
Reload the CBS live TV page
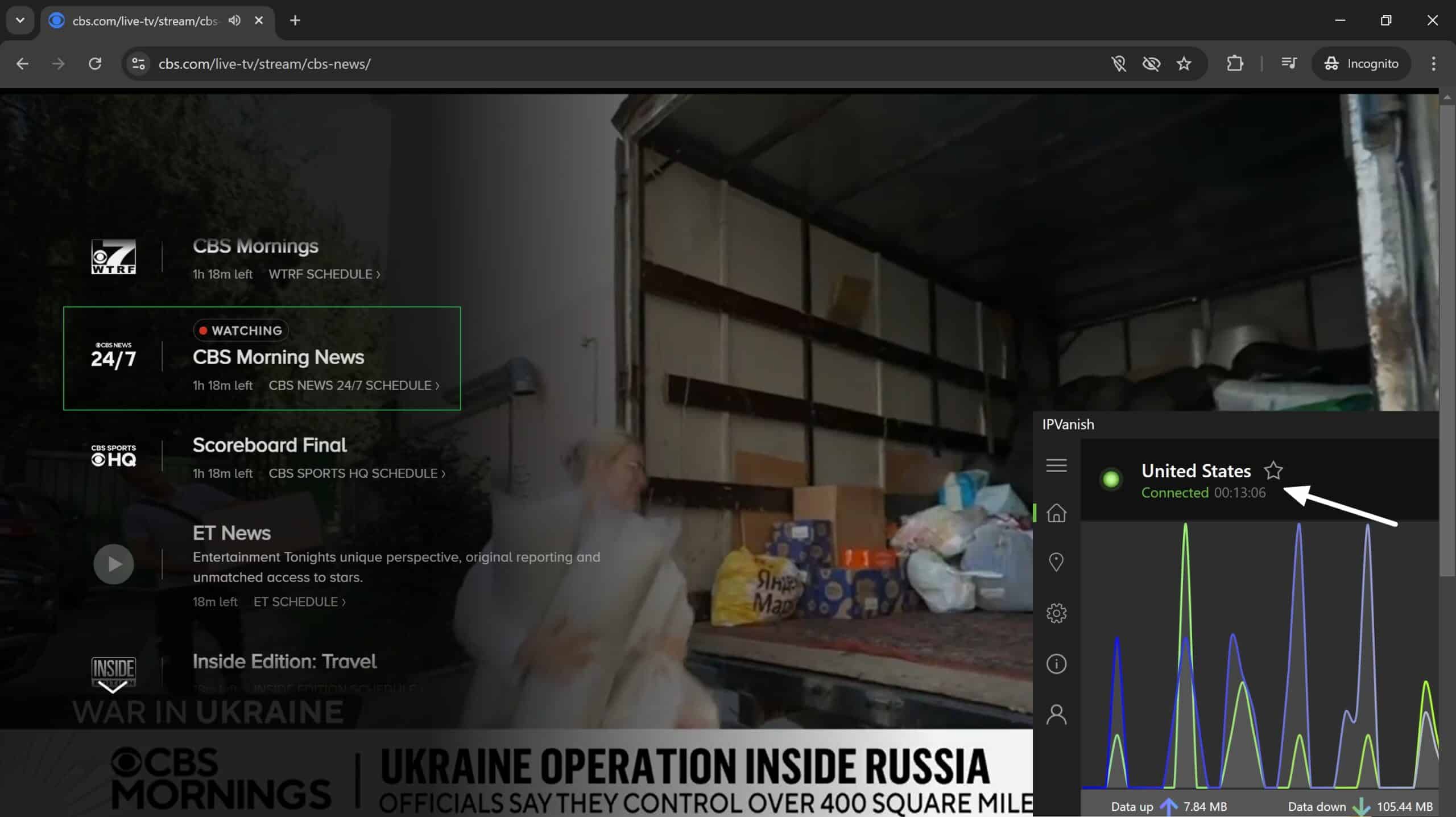point(95,64)
